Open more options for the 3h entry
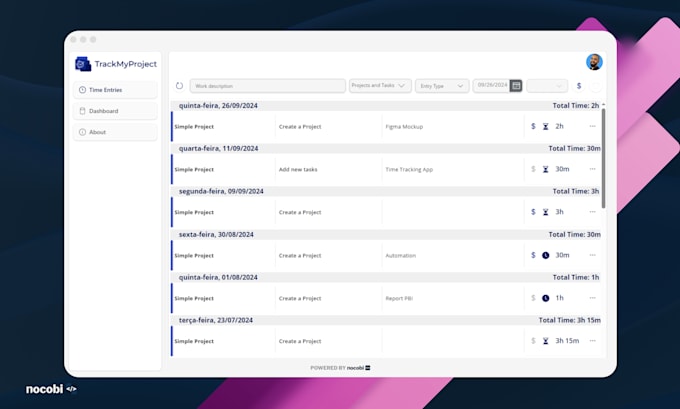Viewport: 680px width, 409px height. [x=592, y=212]
